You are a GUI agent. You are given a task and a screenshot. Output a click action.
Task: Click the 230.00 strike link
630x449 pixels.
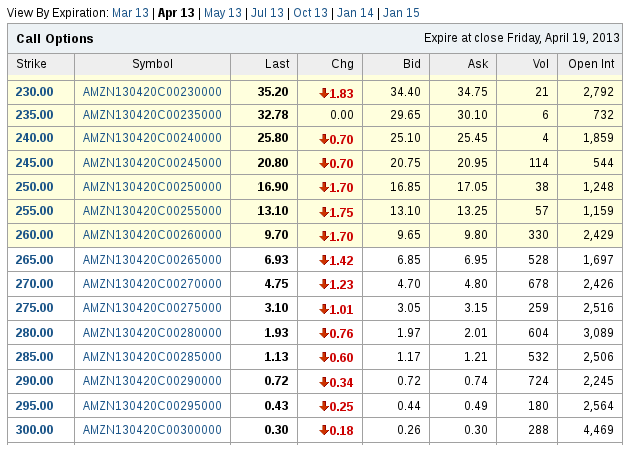coord(34,92)
